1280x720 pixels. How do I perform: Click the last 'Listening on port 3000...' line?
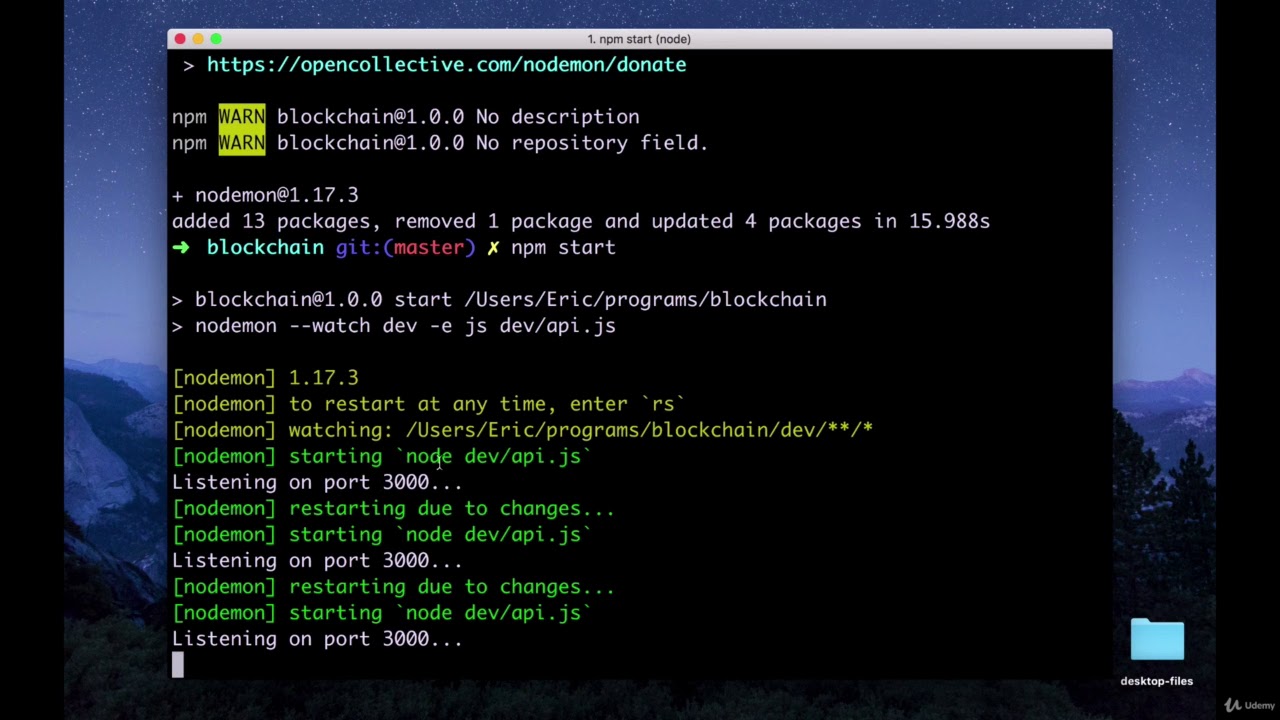[317, 639]
